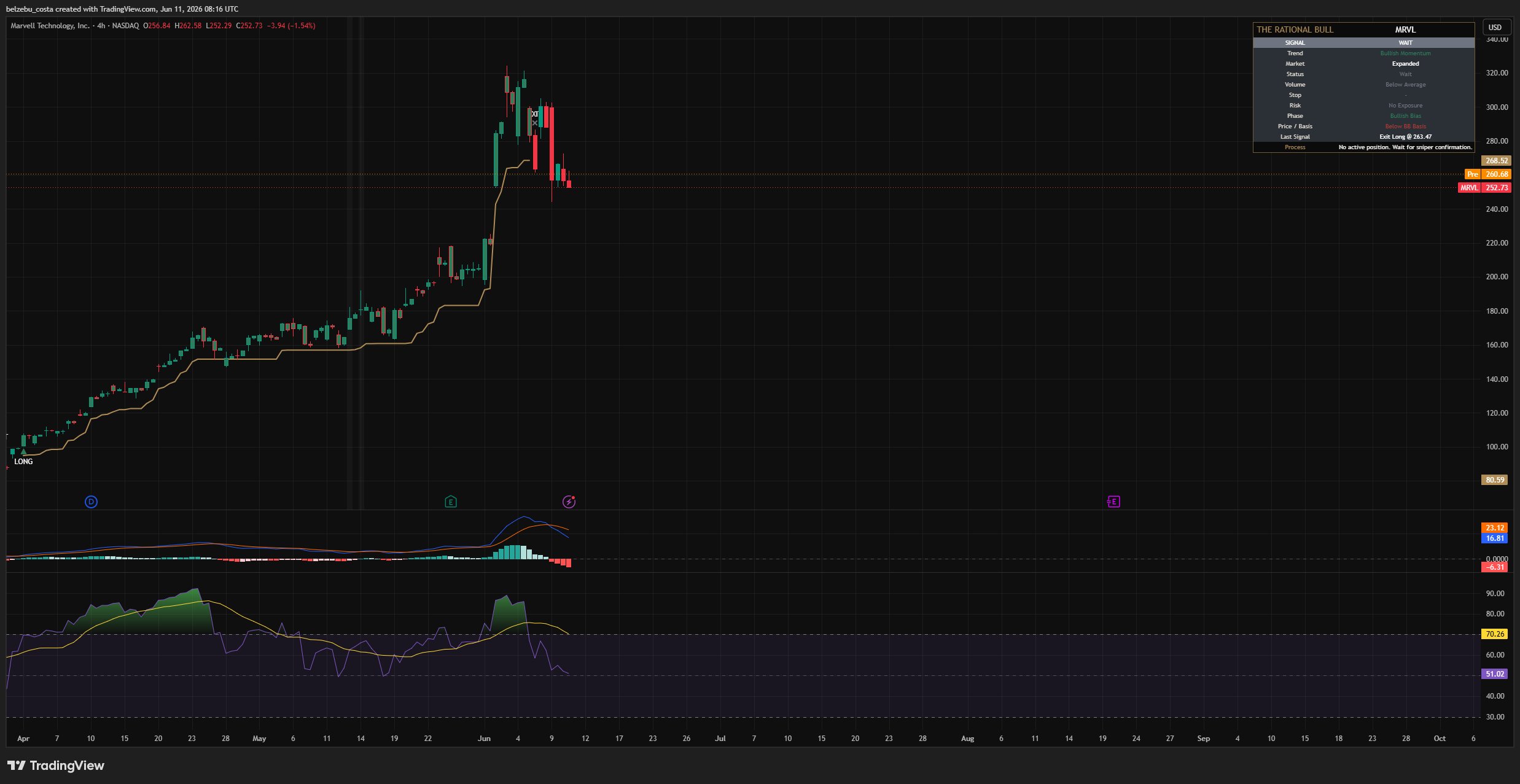Click Exit Long @ 263.47 last signal
Image resolution: width=1520 pixels, height=784 pixels.
pyautogui.click(x=1405, y=137)
